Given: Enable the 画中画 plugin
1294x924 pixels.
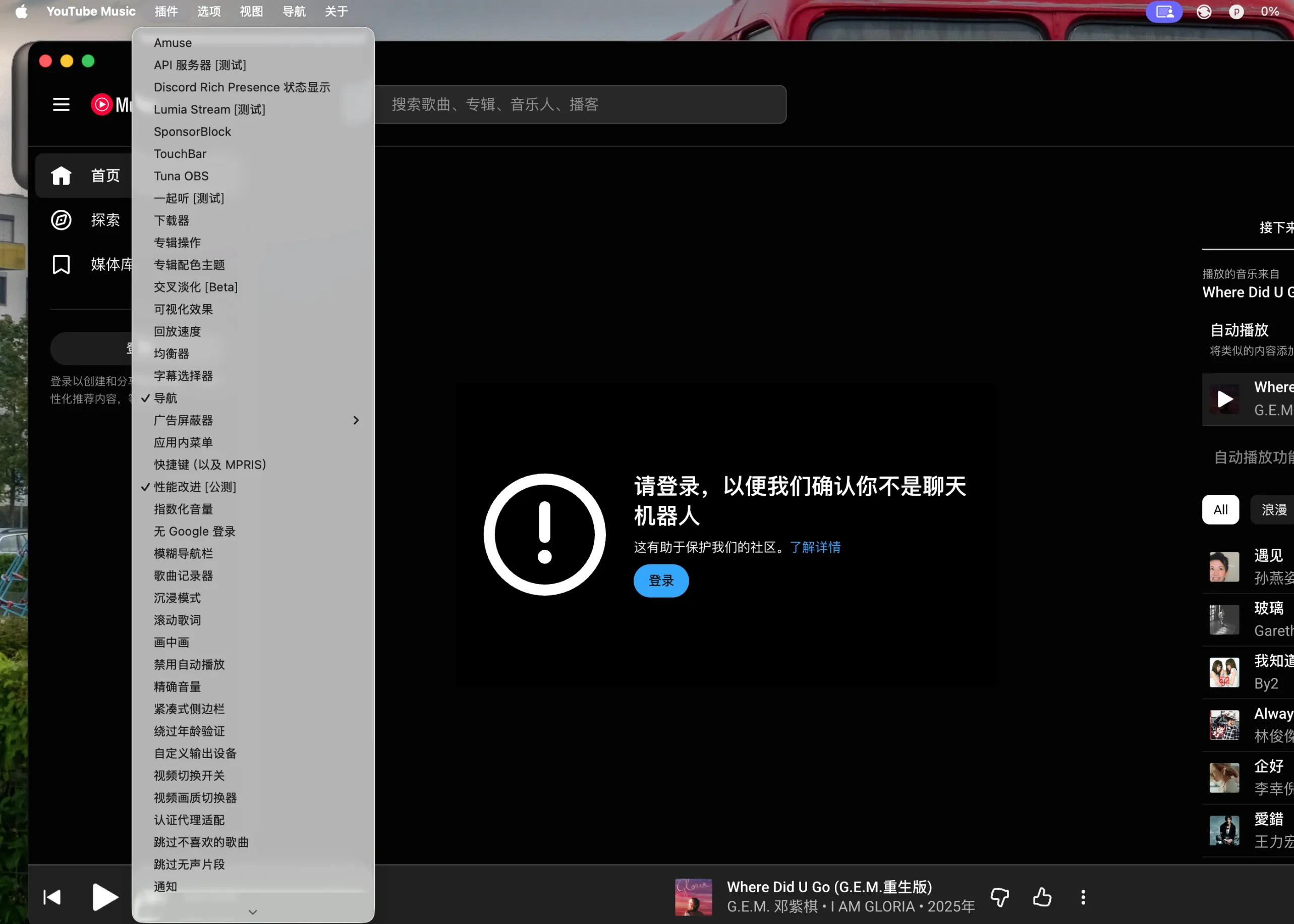Looking at the screenshot, I should tap(253, 643).
